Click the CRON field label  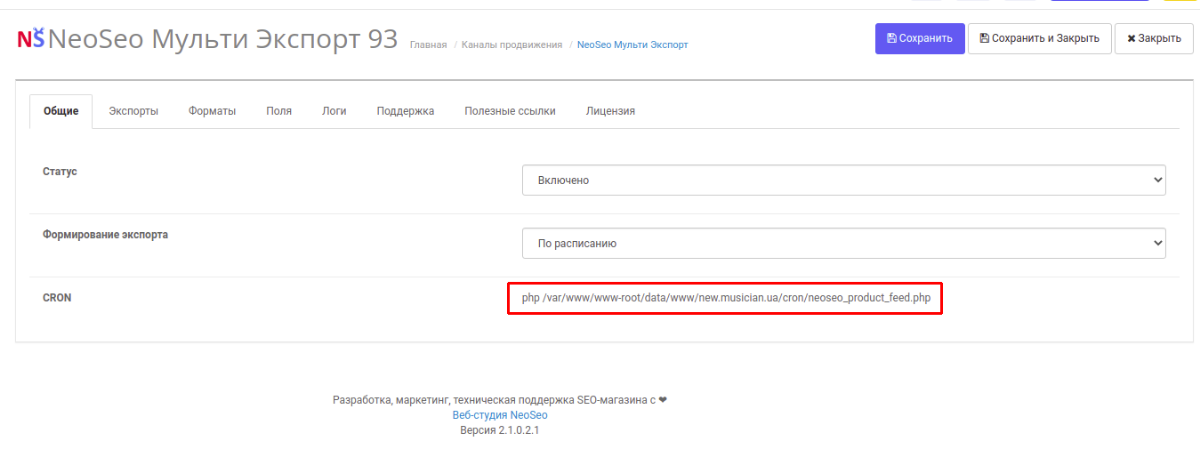click(x=56, y=298)
